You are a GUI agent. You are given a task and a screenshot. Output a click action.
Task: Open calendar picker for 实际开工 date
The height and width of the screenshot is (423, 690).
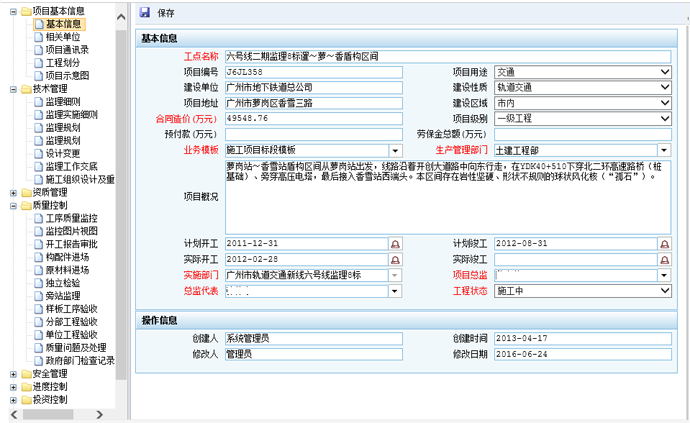pyautogui.click(x=395, y=259)
